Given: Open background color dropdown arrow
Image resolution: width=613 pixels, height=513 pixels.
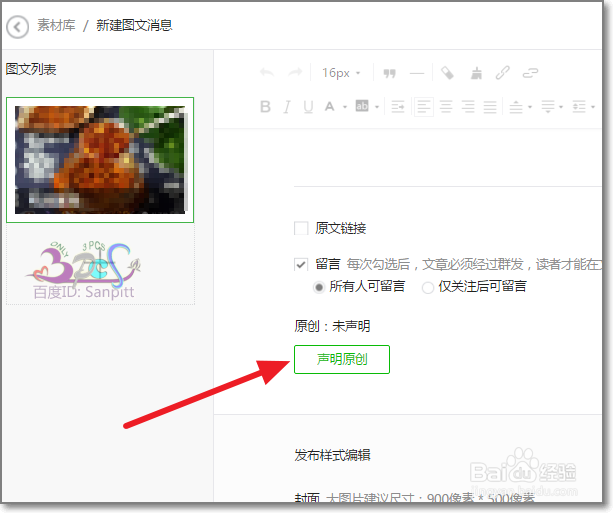Looking at the screenshot, I should click(x=377, y=107).
